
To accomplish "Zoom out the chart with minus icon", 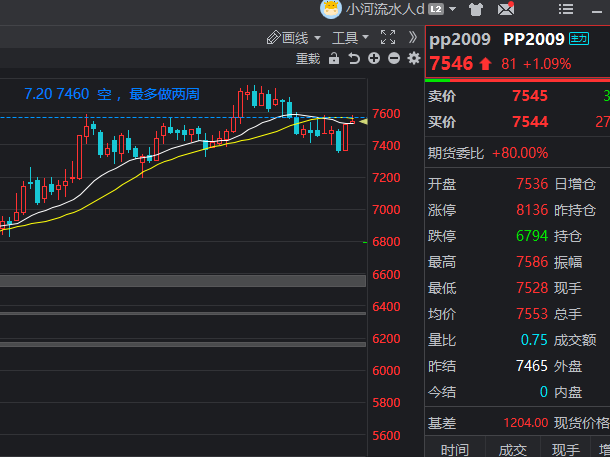I will 394,58.
